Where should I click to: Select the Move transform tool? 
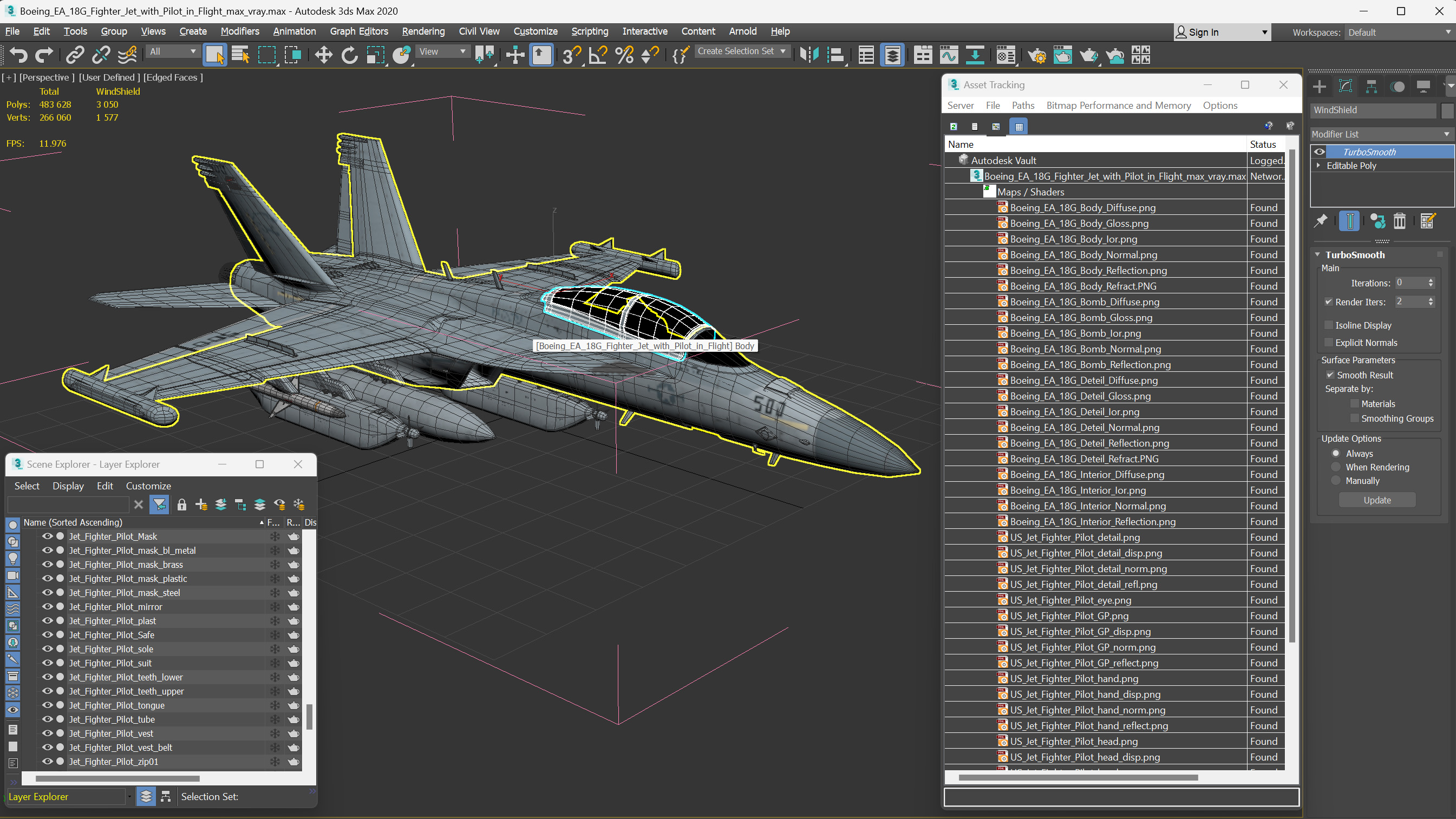pos(323,55)
